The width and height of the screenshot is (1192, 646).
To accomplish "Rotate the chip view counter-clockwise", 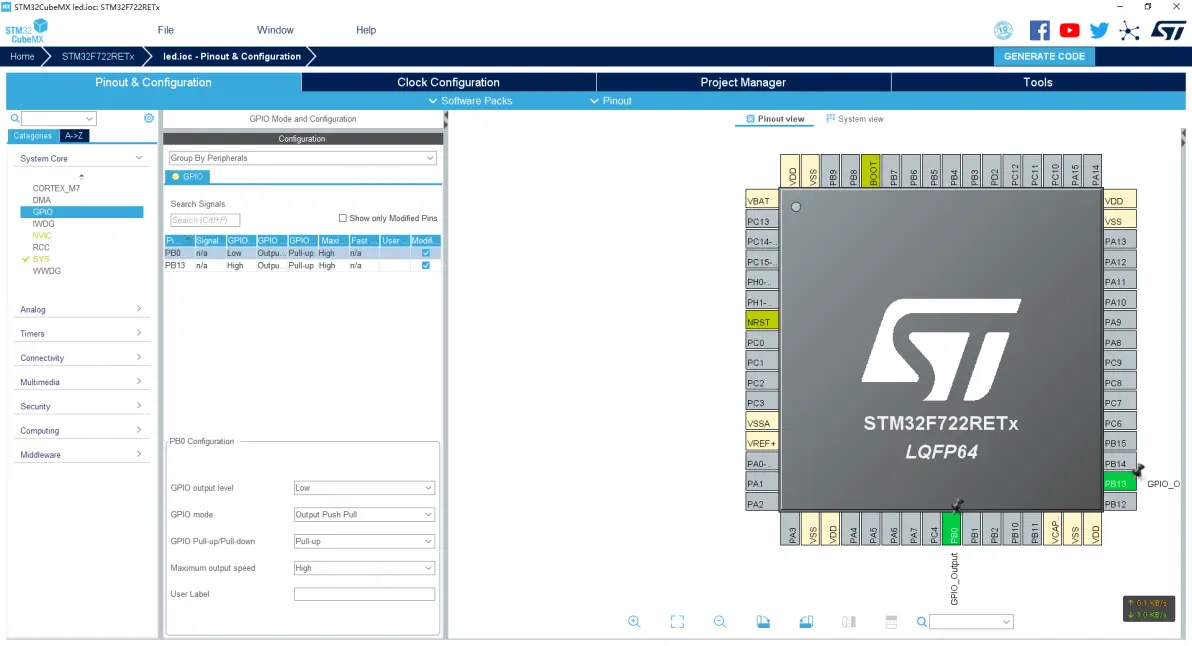I will [x=806, y=622].
